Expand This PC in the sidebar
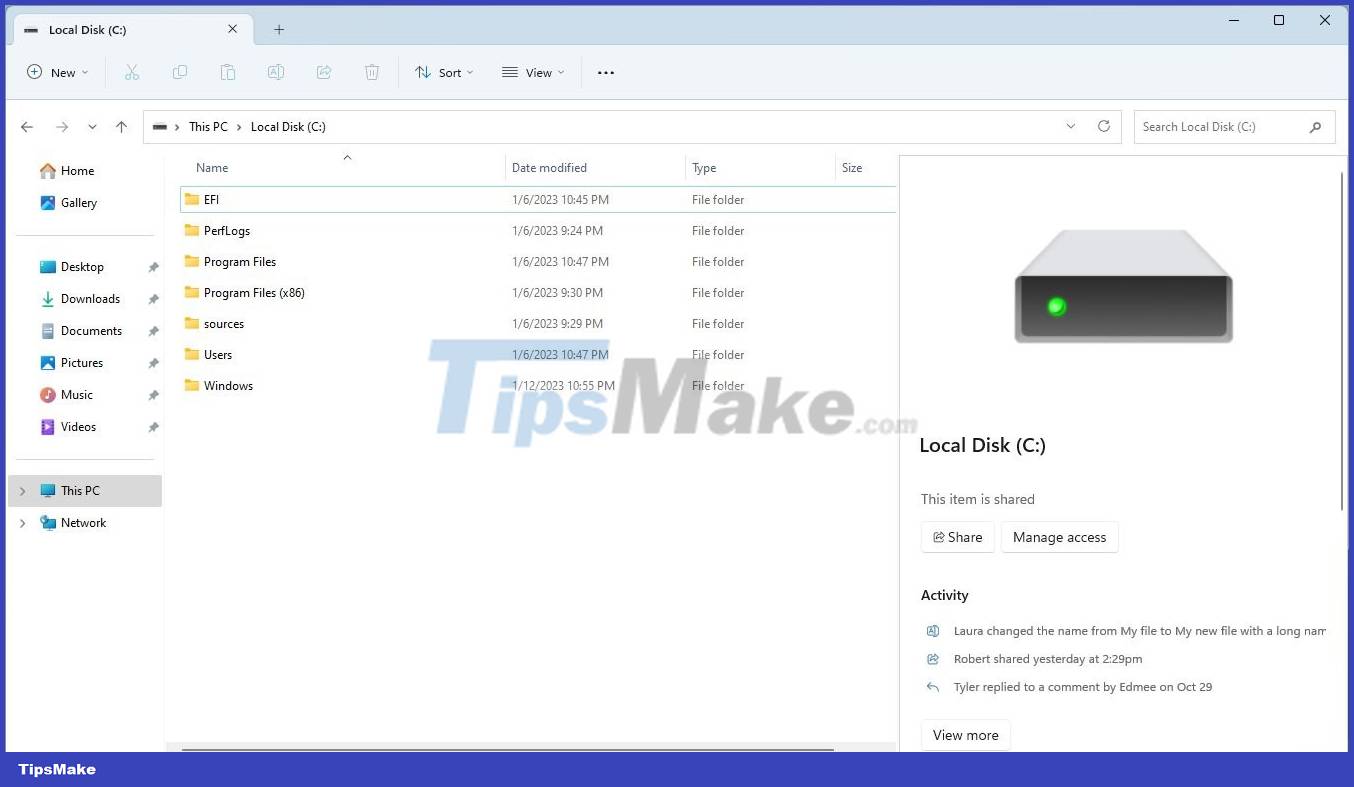The width and height of the screenshot is (1354, 787). pos(22,490)
